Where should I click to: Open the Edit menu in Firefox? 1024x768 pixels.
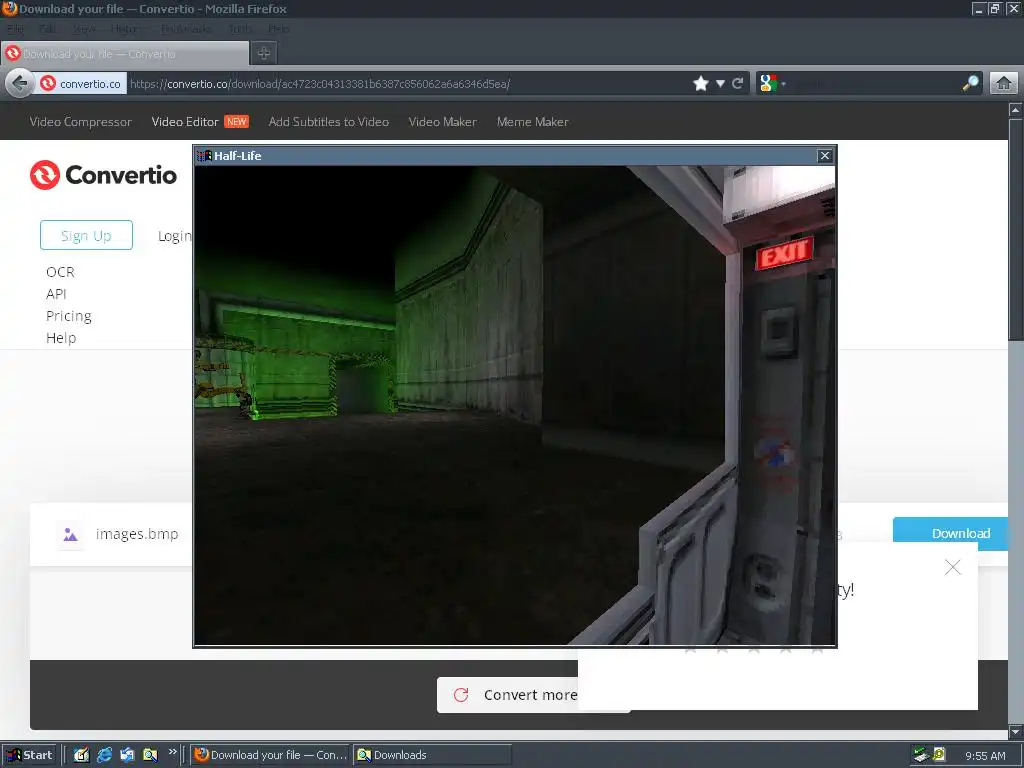[47, 29]
